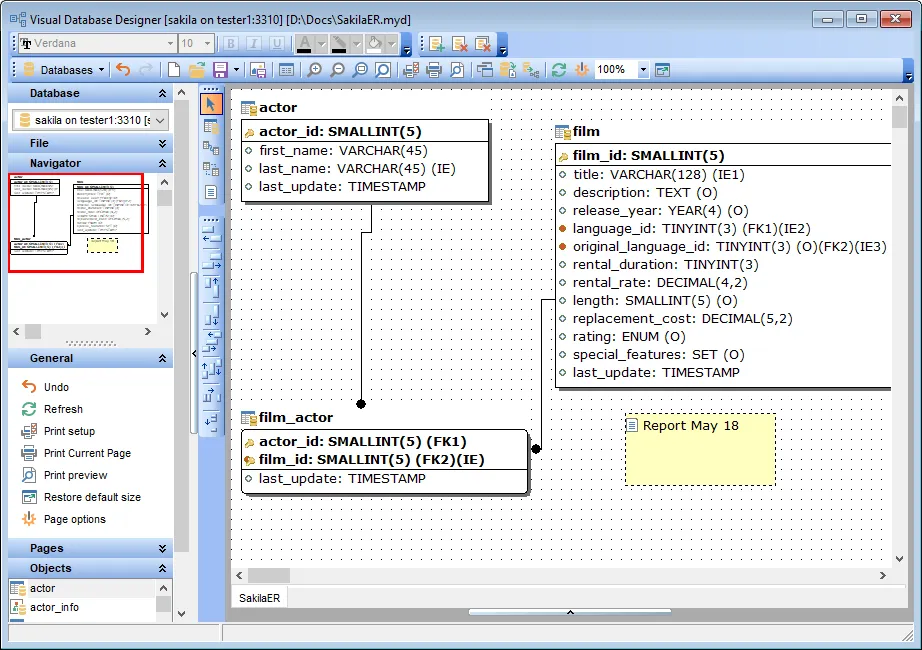
Task: Click the page options gear icon in toolbar
Action: click(582, 70)
